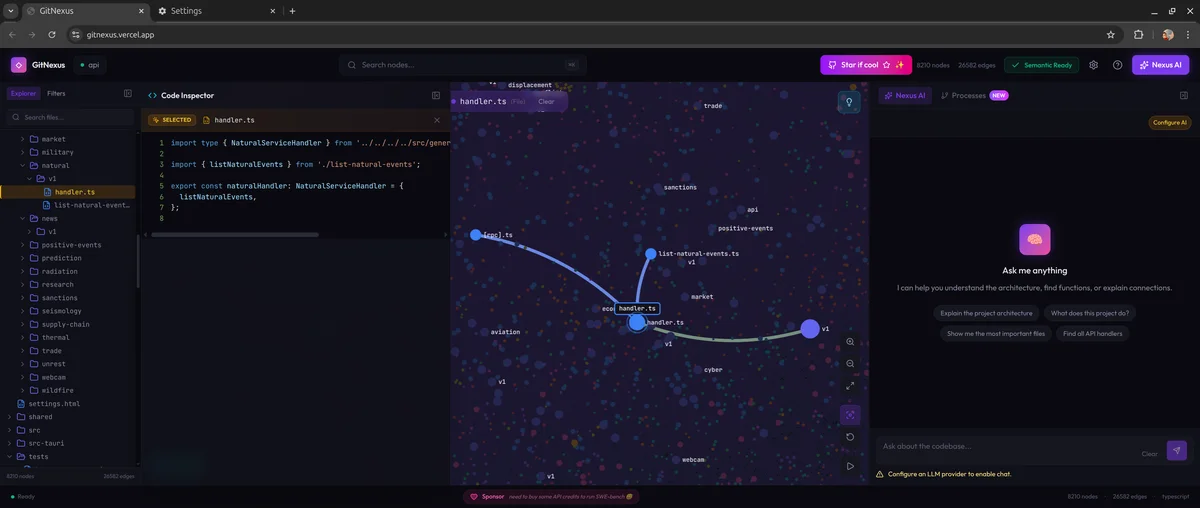Collapse the Nexus AI right panel
This screenshot has height=508, width=1200.
click(1184, 96)
